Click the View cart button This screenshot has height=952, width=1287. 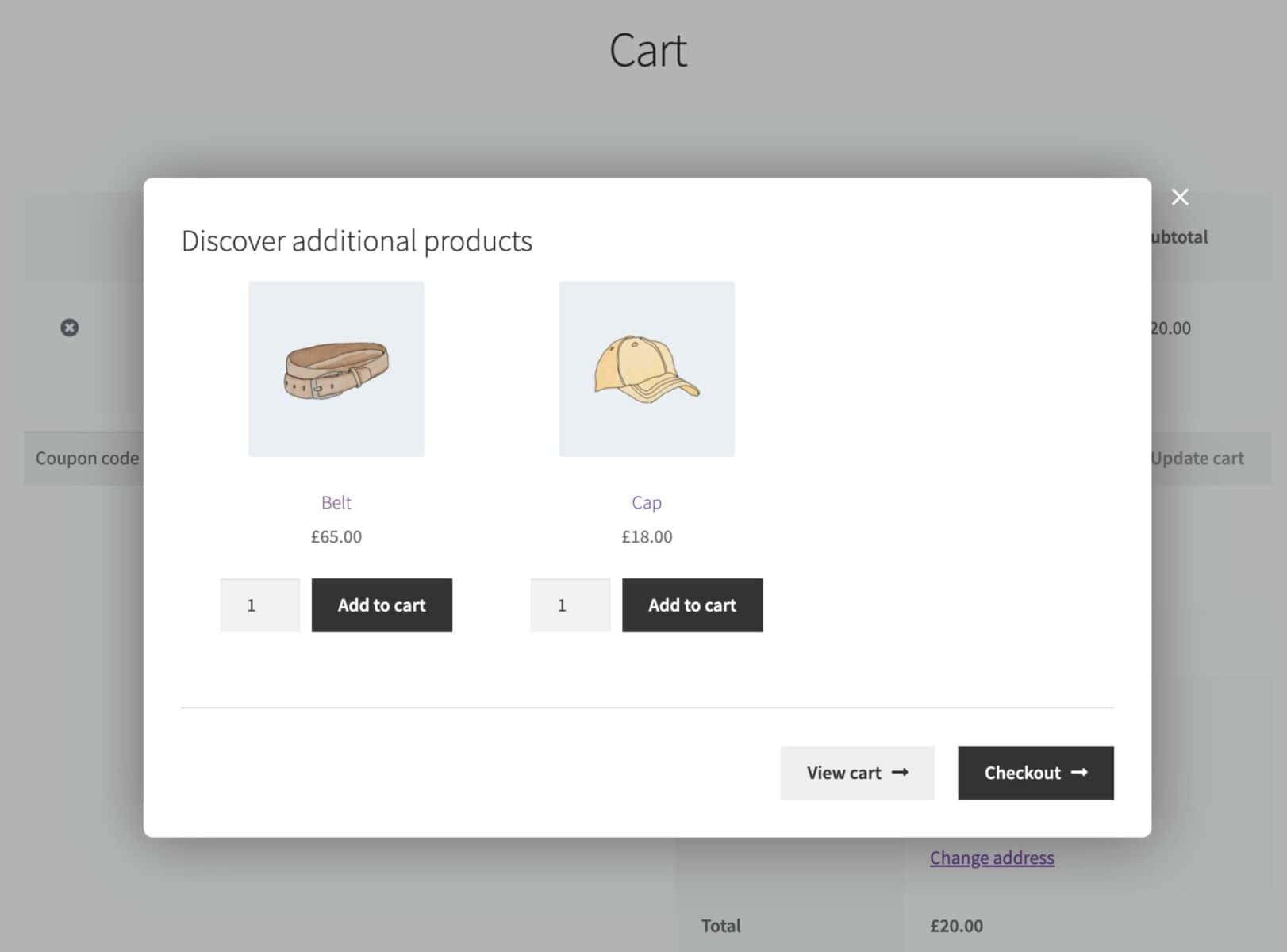[858, 773]
